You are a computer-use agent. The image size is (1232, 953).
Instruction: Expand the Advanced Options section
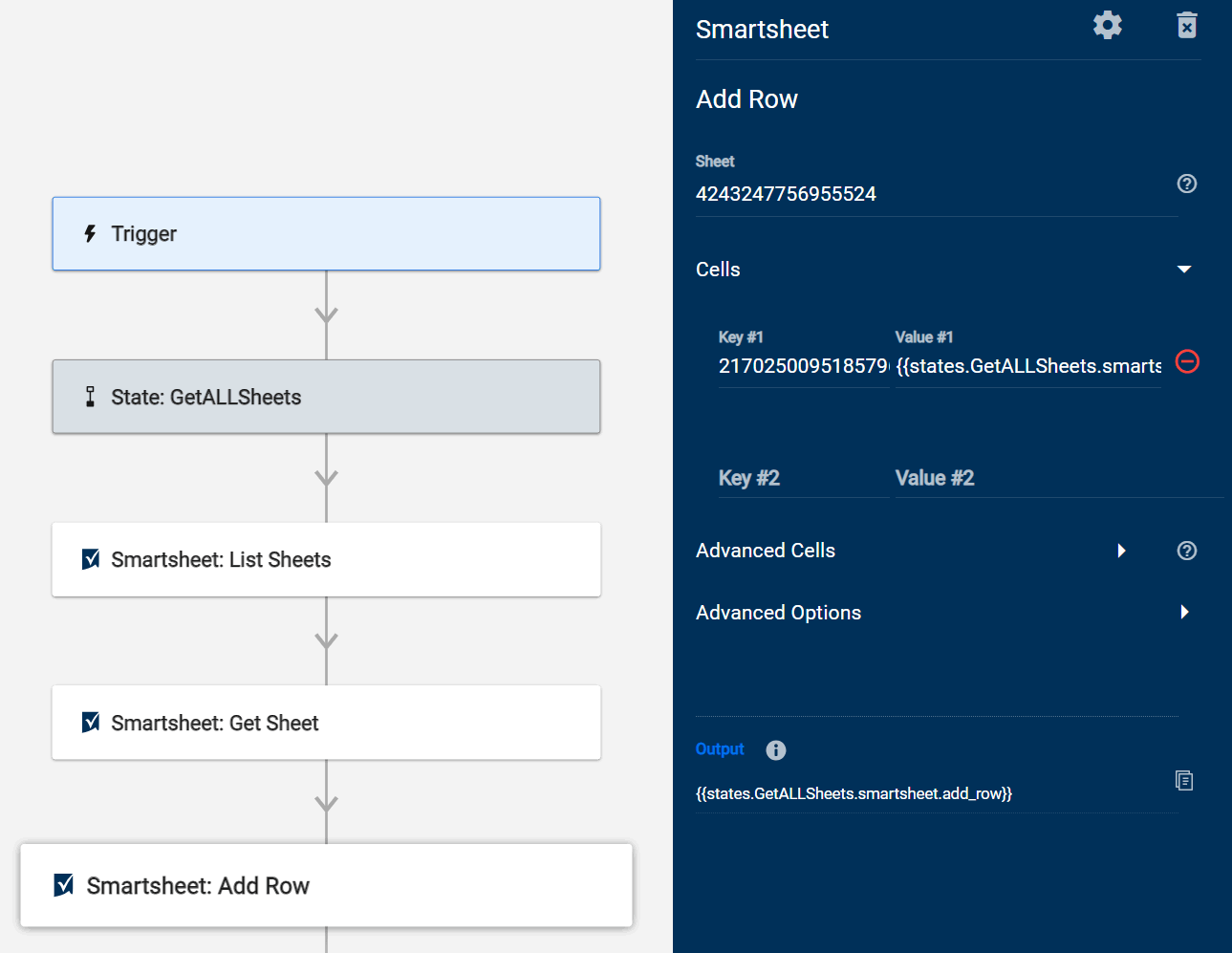[x=1184, y=612]
